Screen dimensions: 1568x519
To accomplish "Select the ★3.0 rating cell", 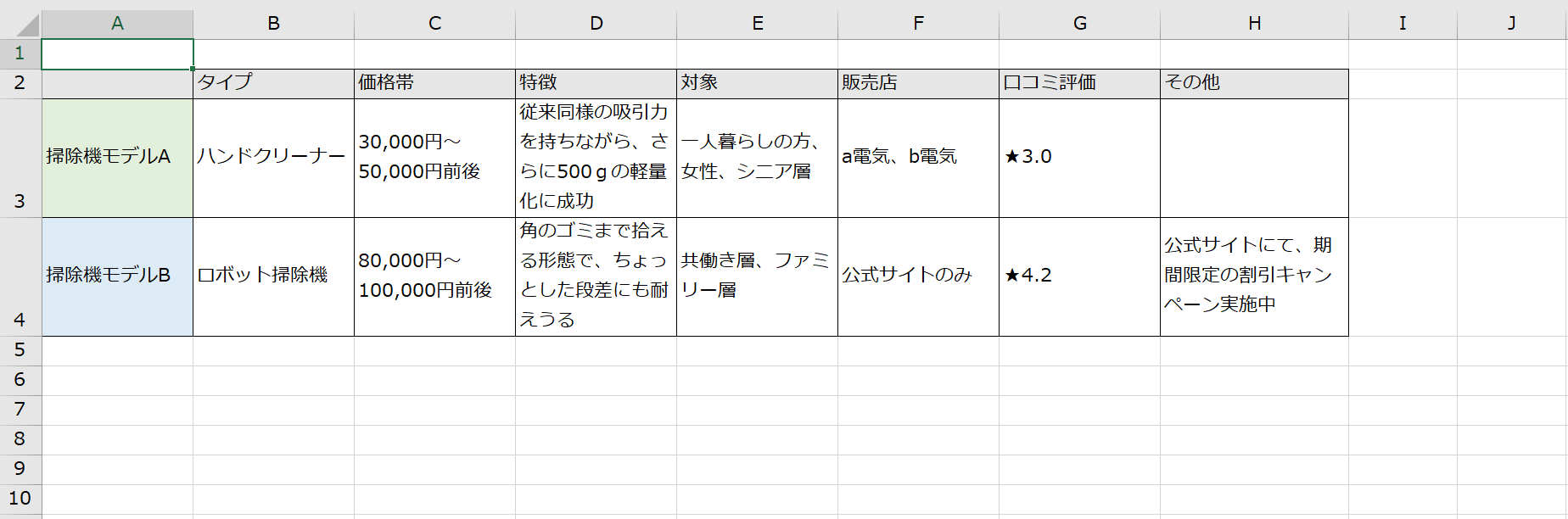I will 1079,159.
